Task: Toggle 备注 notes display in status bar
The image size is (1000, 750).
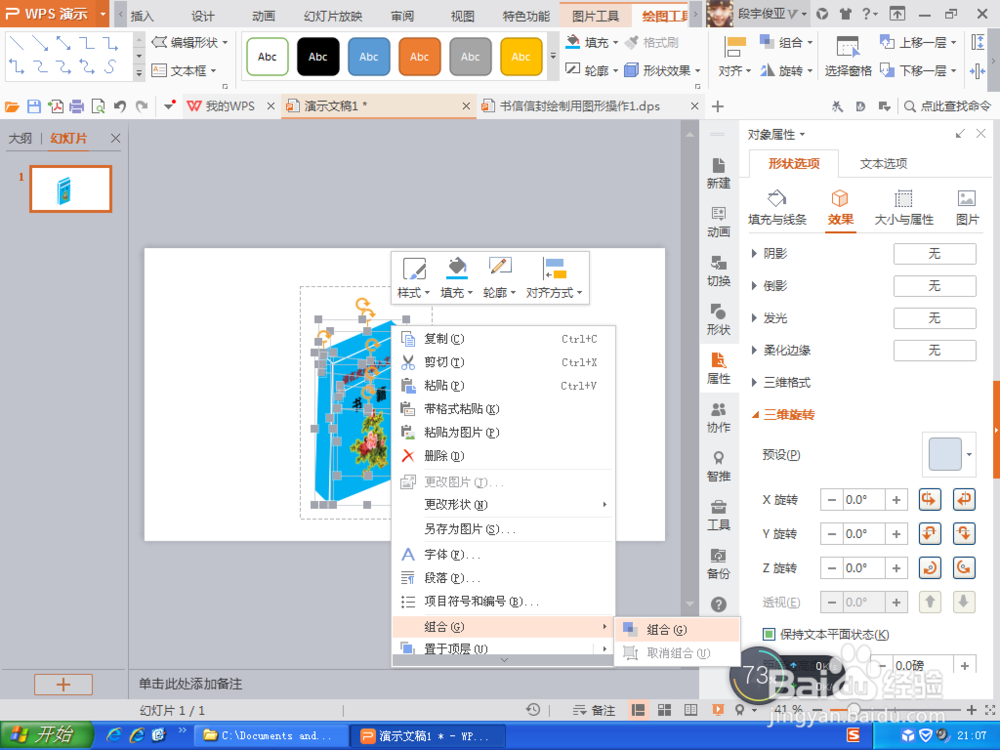Action: coord(594,710)
